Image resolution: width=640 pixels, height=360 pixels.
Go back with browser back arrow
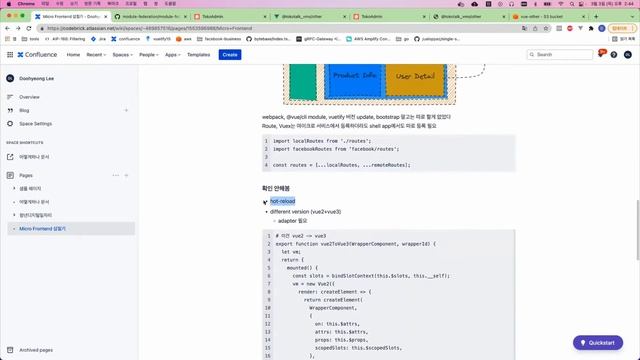click(x=7, y=28)
